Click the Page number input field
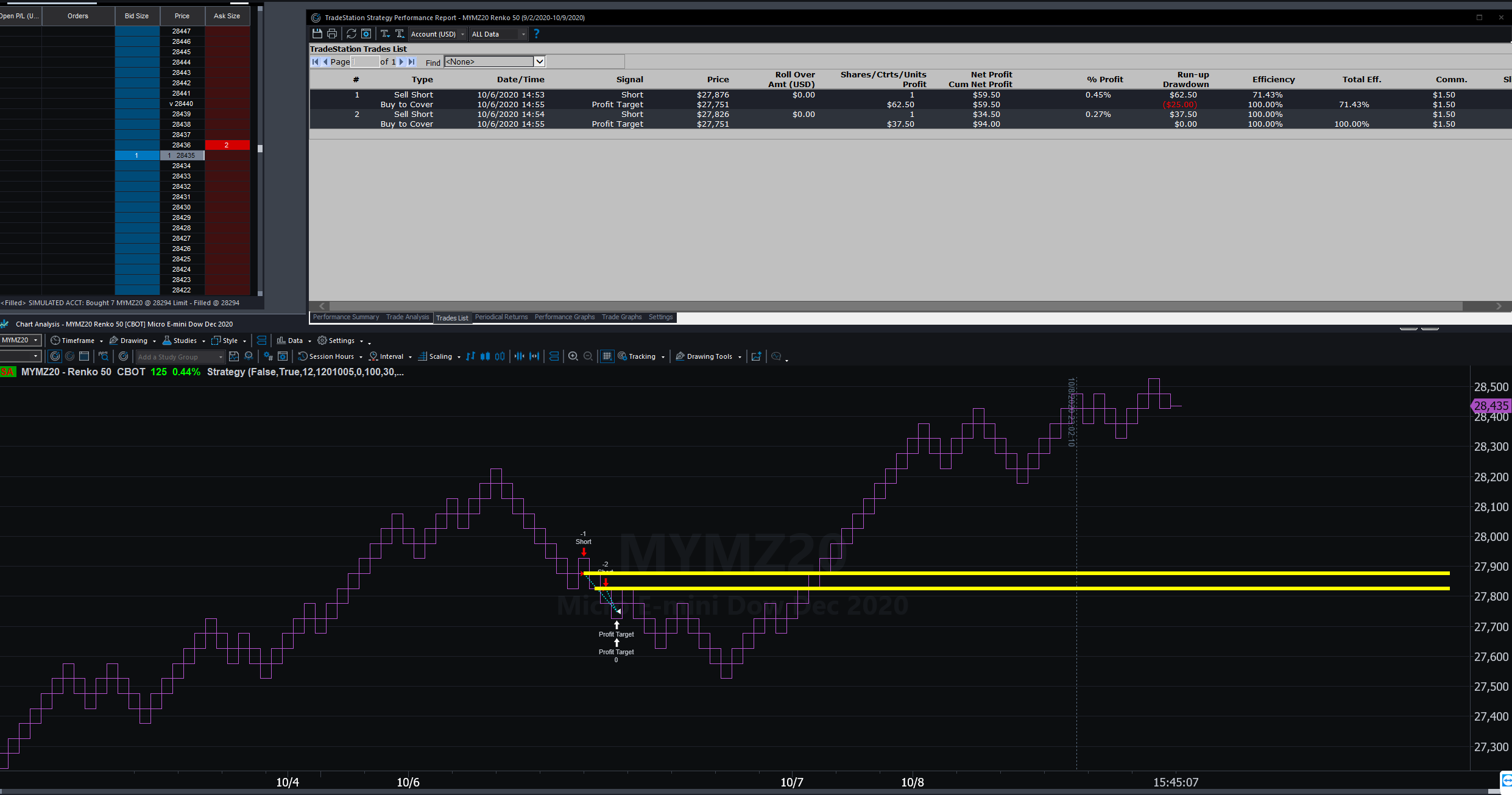The height and width of the screenshot is (795, 1512). pyautogui.click(x=365, y=62)
